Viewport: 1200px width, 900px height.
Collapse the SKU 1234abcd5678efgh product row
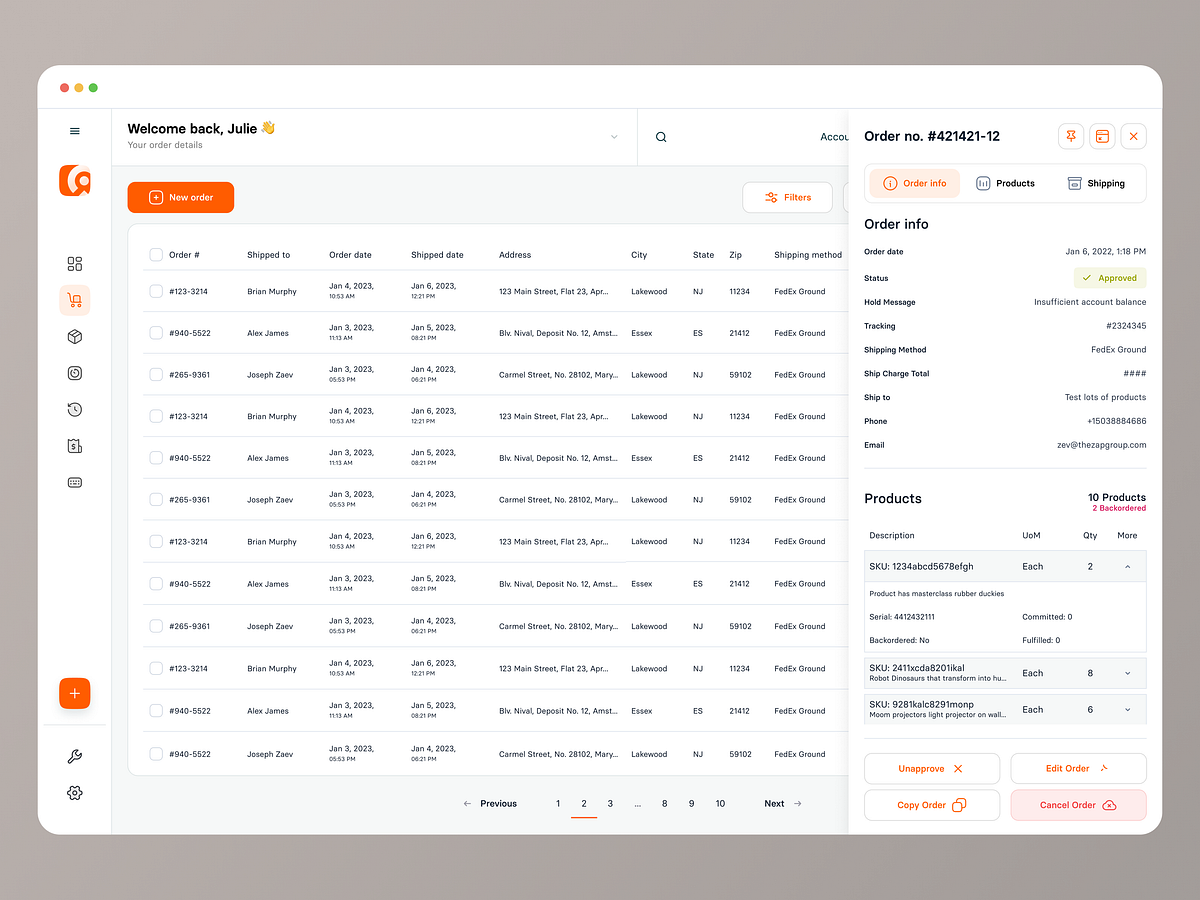[x=1126, y=566]
